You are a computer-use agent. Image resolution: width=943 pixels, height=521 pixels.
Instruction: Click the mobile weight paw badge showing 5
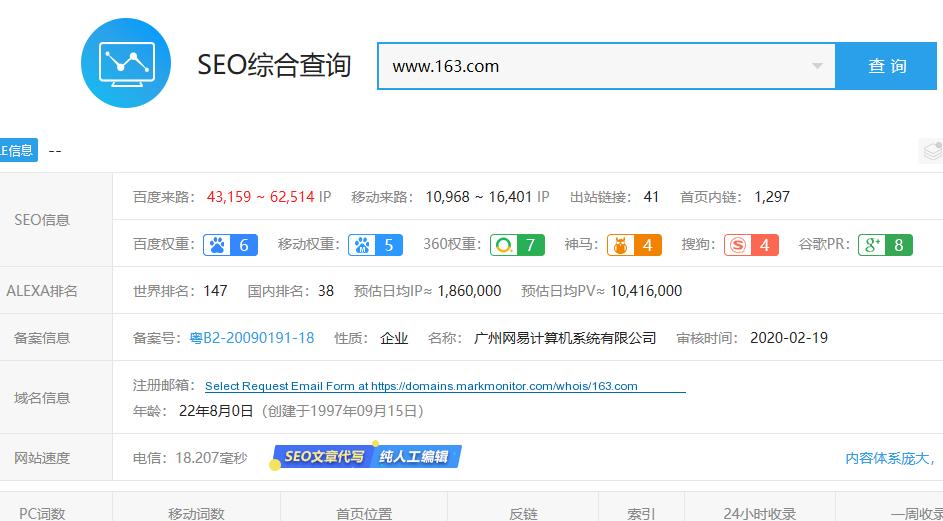pyautogui.click(x=375, y=245)
